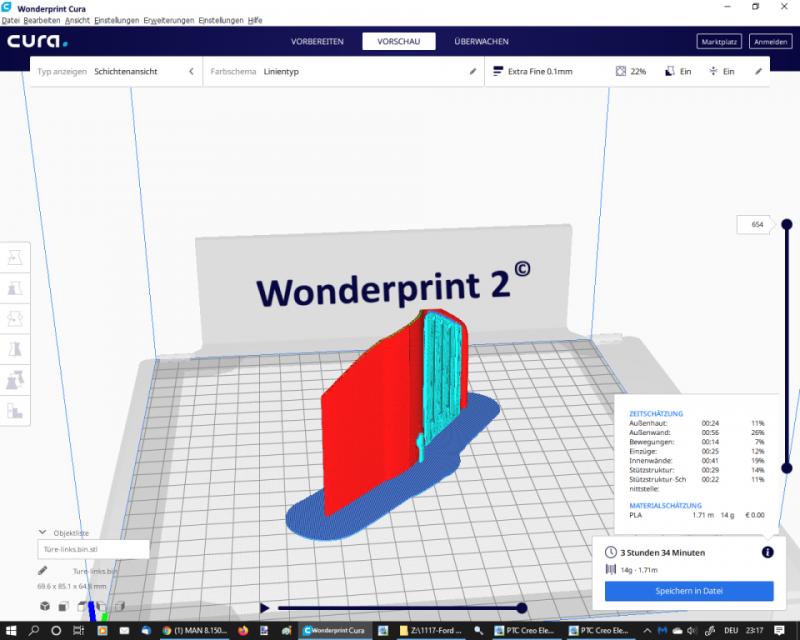Click the Z:\1117-Ford folder taskbar button
This screenshot has height=640, width=800.
432,631
